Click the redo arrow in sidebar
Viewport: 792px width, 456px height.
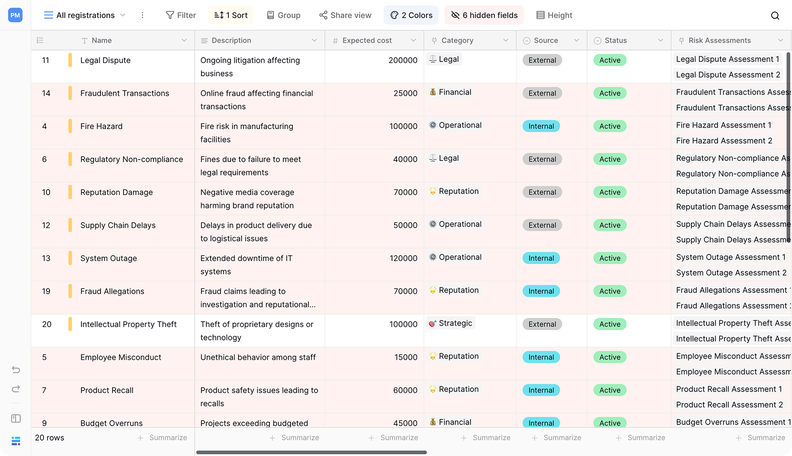click(15, 389)
